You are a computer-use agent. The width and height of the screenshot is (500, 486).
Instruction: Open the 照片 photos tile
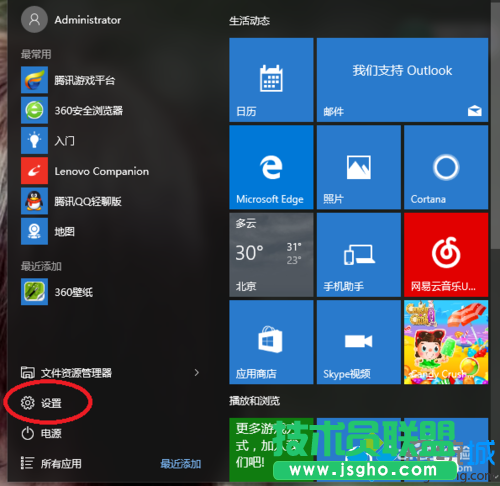[359, 167]
